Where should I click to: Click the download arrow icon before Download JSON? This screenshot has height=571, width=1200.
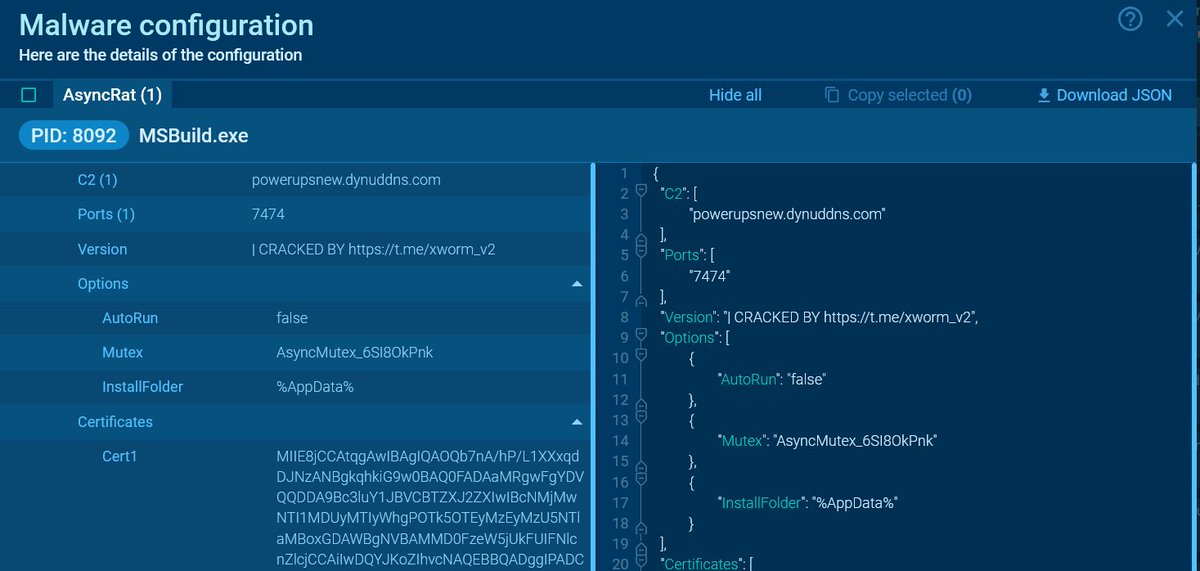(1044, 95)
